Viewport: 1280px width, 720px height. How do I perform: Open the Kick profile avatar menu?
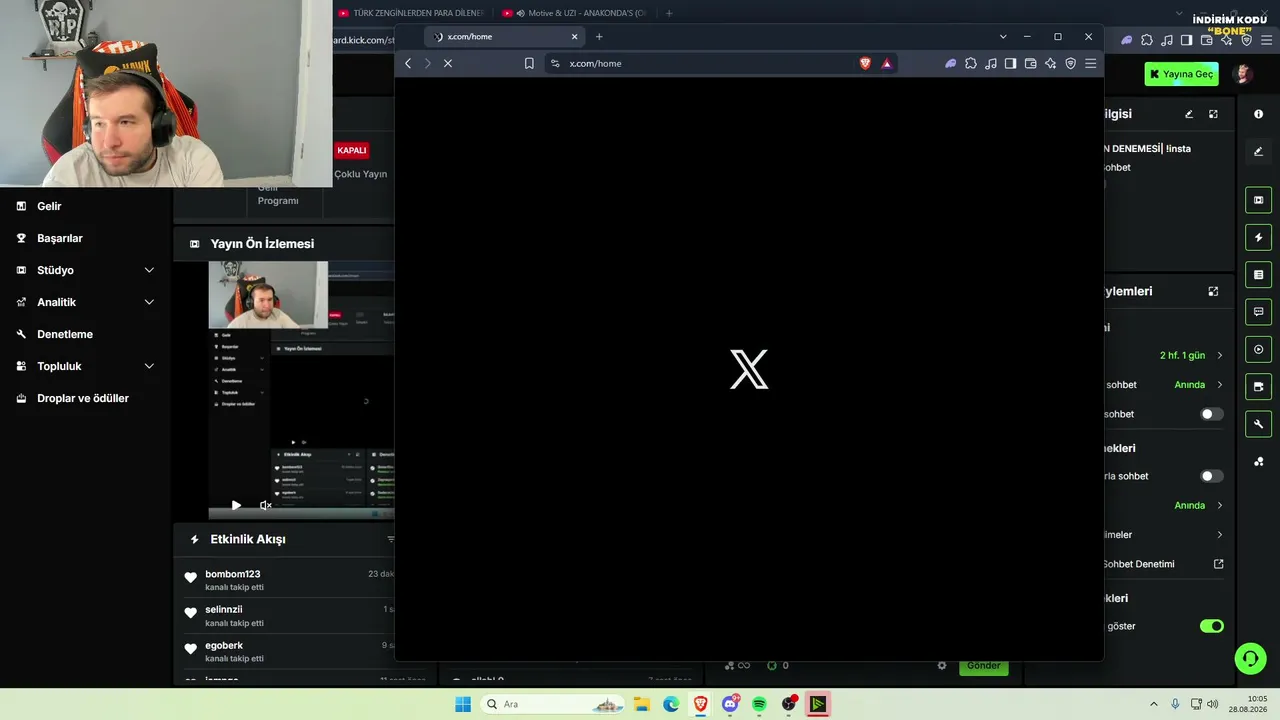click(1244, 74)
